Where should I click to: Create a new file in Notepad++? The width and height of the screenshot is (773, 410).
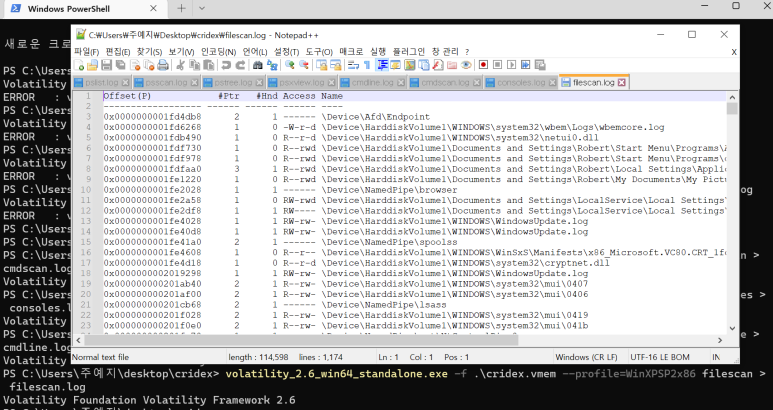pos(79,65)
